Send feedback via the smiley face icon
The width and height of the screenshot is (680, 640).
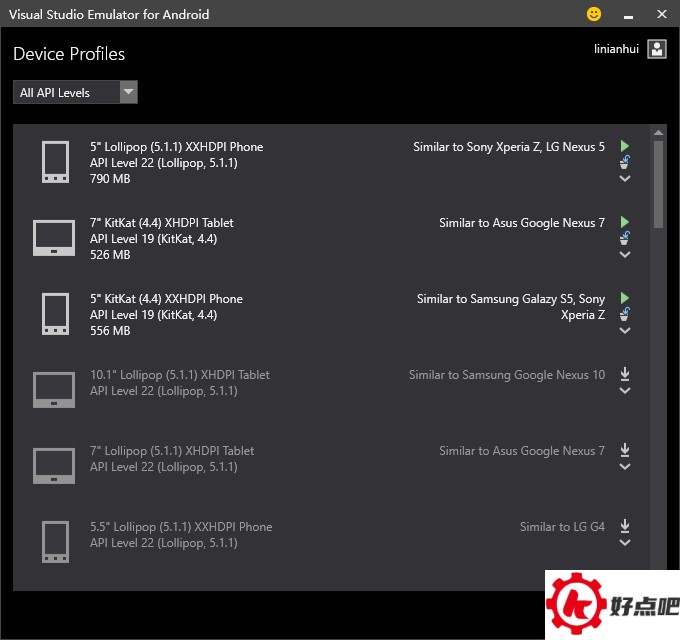[x=594, y=14]
